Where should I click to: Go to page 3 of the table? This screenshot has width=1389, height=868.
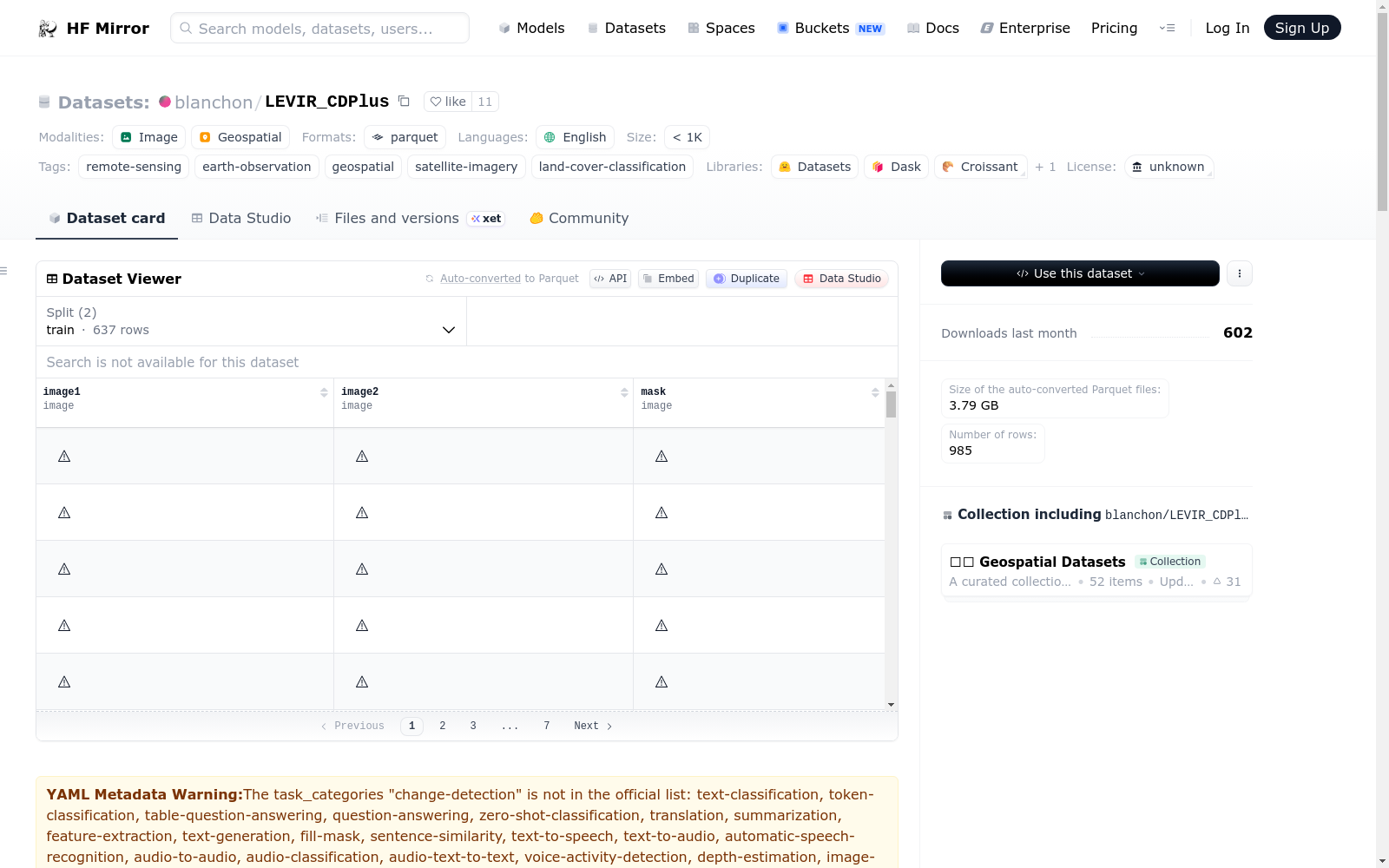473,726
